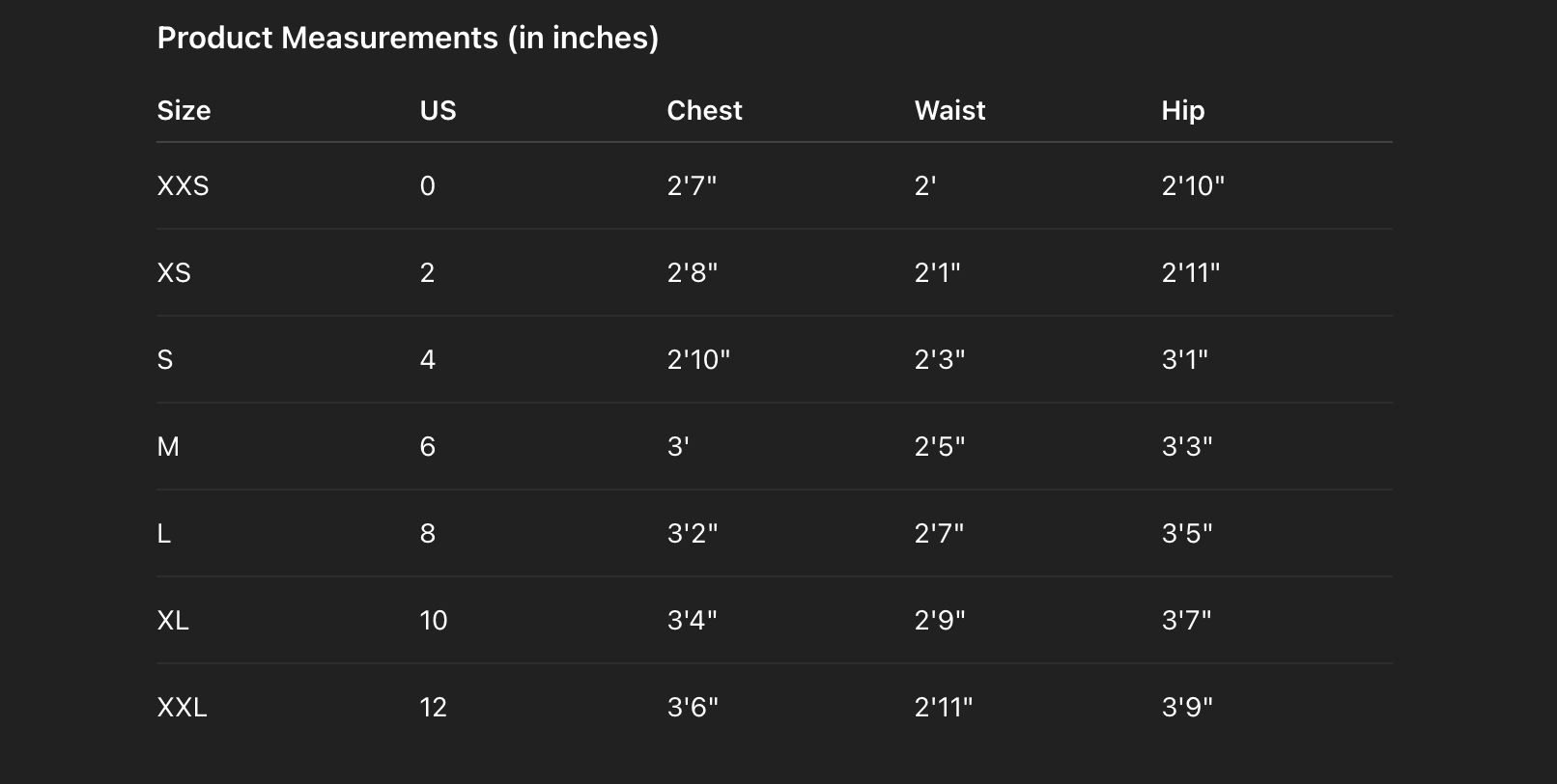Click hip measurement 2'10" for XXS

coord(1192,185)
